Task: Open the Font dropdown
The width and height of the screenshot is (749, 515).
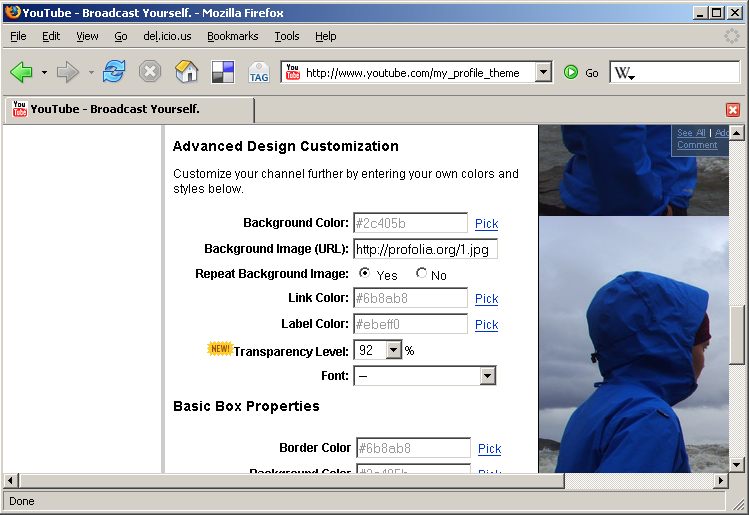Action: pos(487,376)
